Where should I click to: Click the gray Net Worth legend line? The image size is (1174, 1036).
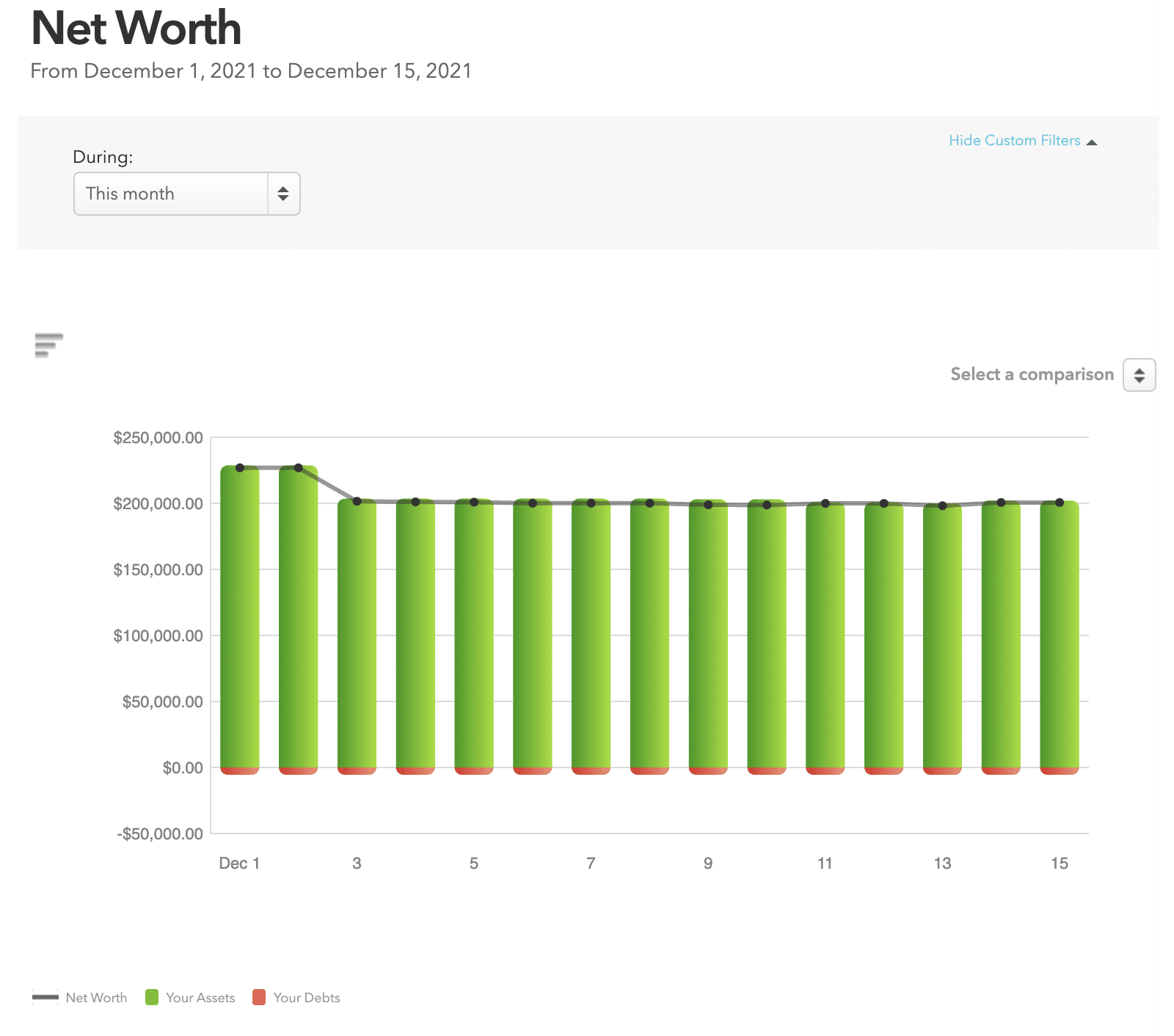tap(45, 997)
